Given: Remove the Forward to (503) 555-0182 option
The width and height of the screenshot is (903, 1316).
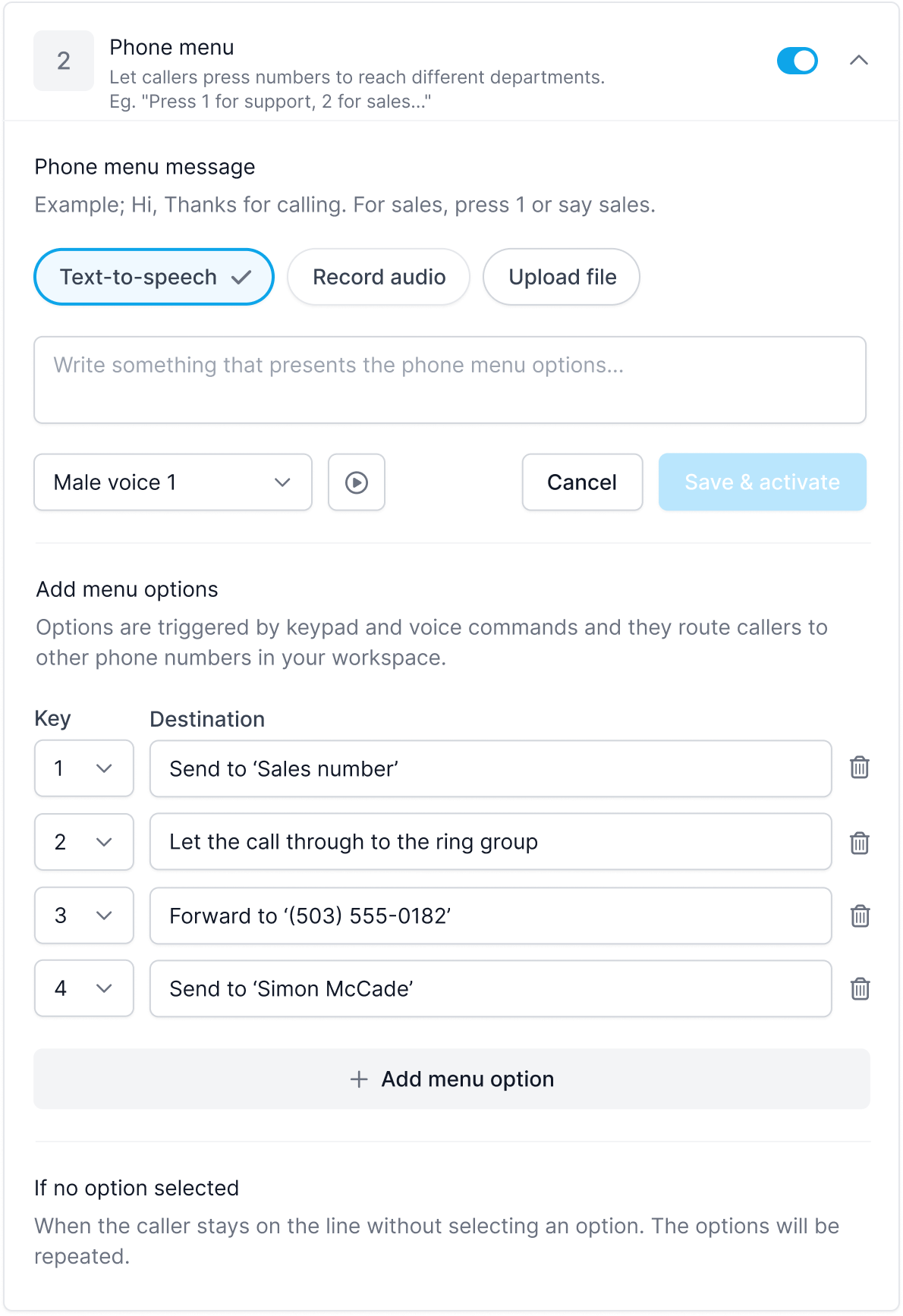Looking at the screenshot, I should pyautogui.click(x=859, y=916).
